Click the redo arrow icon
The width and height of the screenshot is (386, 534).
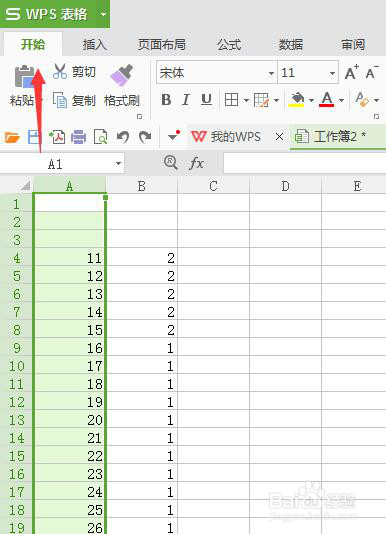point(145,137)
